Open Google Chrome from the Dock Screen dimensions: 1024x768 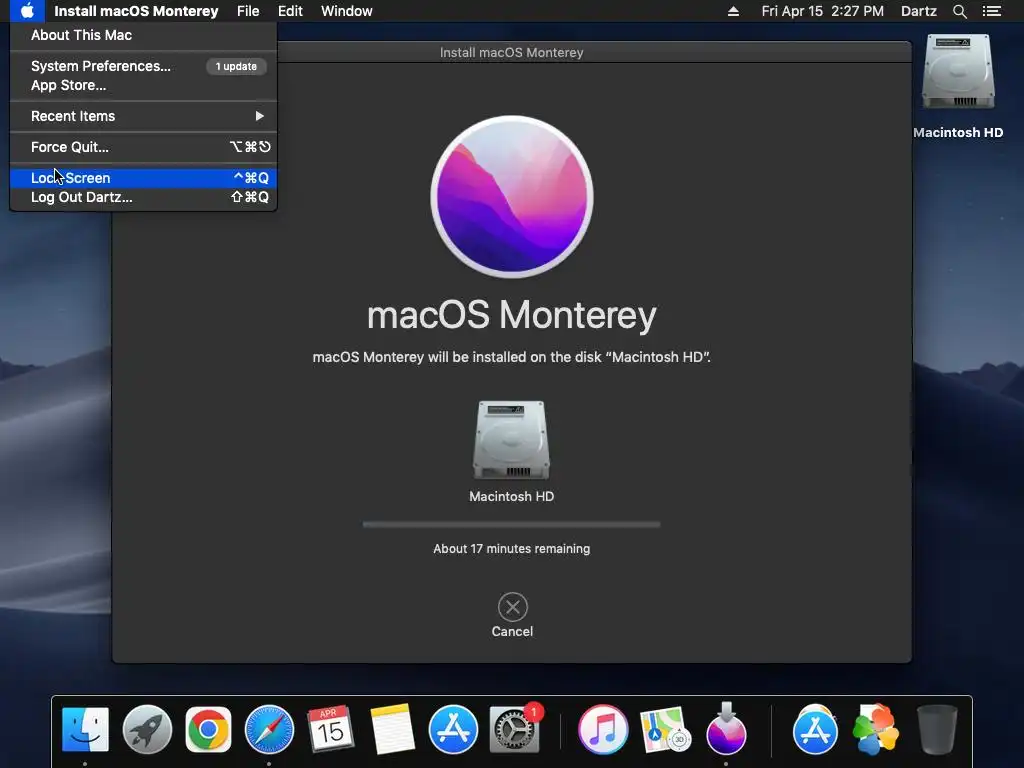click(x=208, y=729)
